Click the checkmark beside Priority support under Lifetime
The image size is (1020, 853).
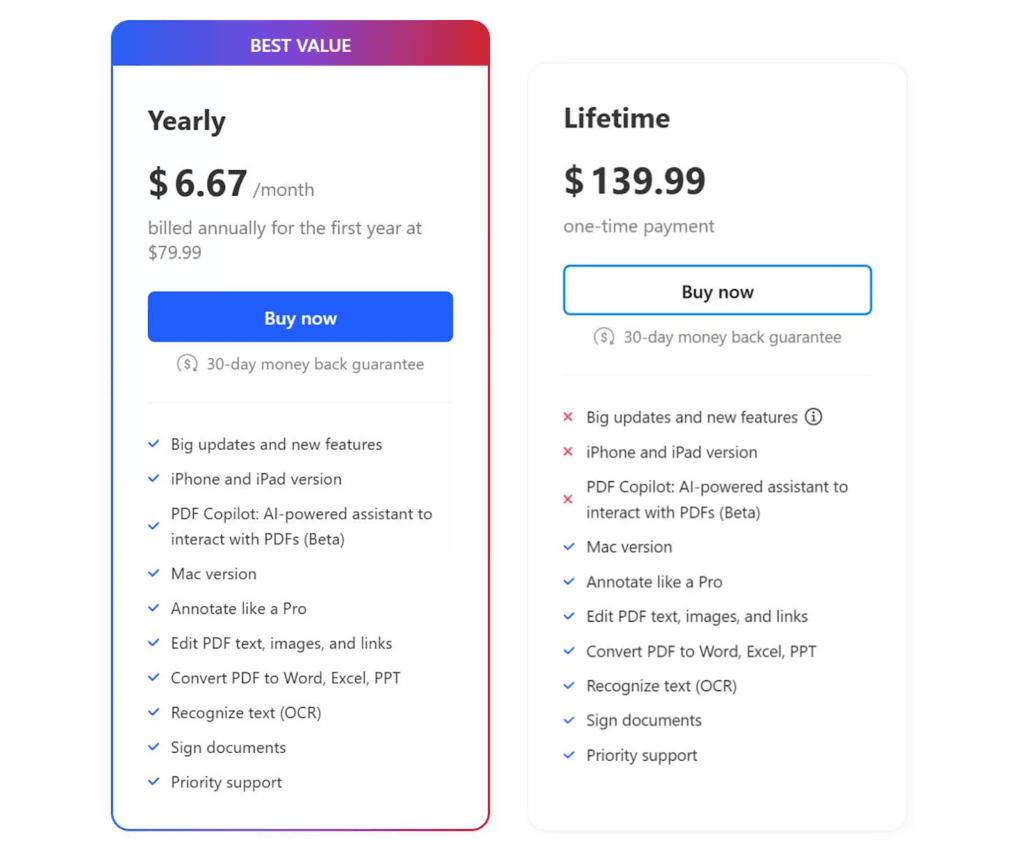point(569,755)
